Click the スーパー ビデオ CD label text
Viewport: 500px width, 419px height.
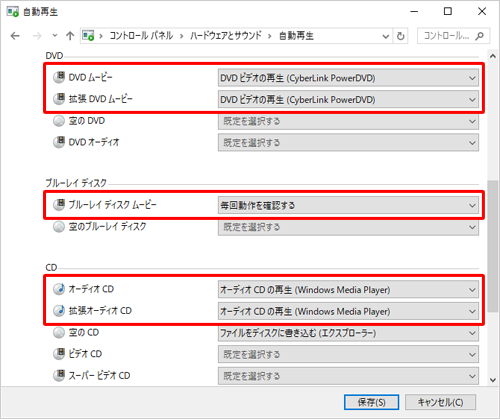(x=99, y=375)
